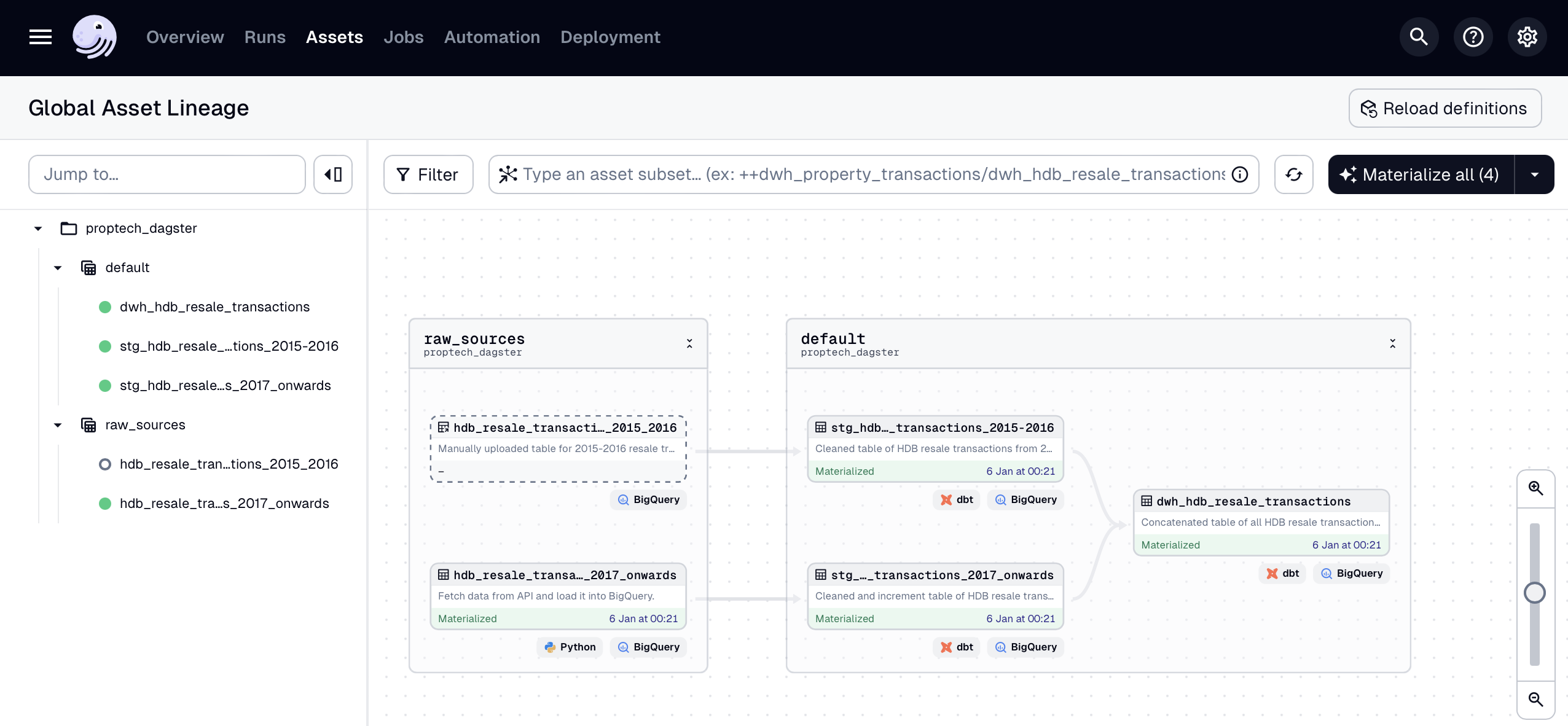Click green status dot of dwh_hdb_resale_transactions
Viewport: 1568px width, 726px height.
(105, 307)
